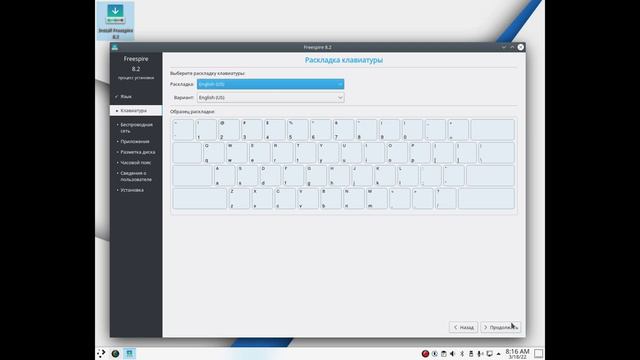The image size is (640, 360).
Task: Click the Q key in the keyboard preview
Action: pyautogui.click(x=214, y=153)
